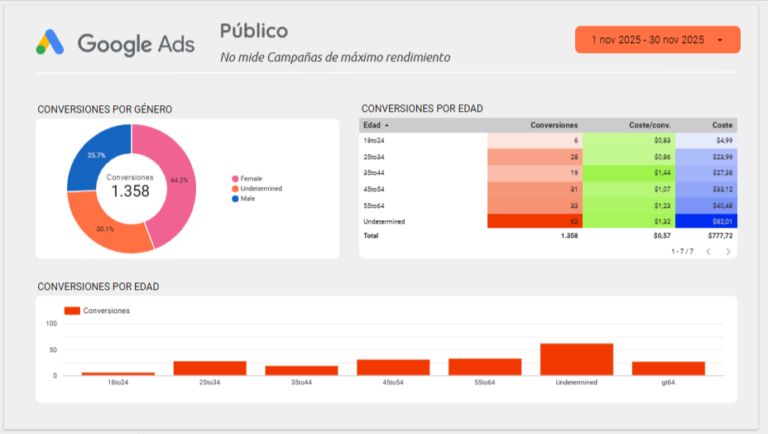Toggle Male legend item in donut chart

(246, 198)
